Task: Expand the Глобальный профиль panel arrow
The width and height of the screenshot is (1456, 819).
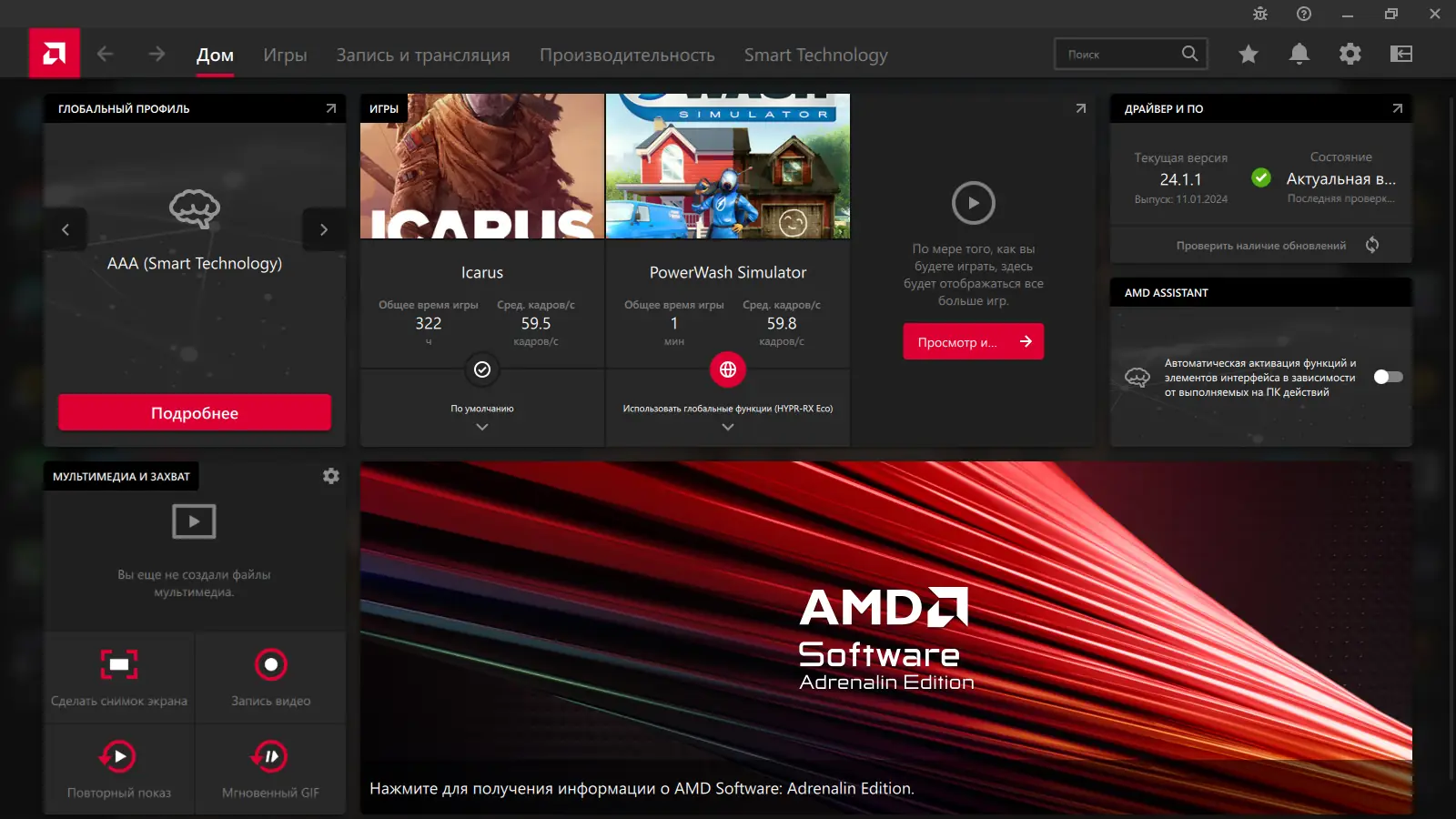Action: [331, 108]
